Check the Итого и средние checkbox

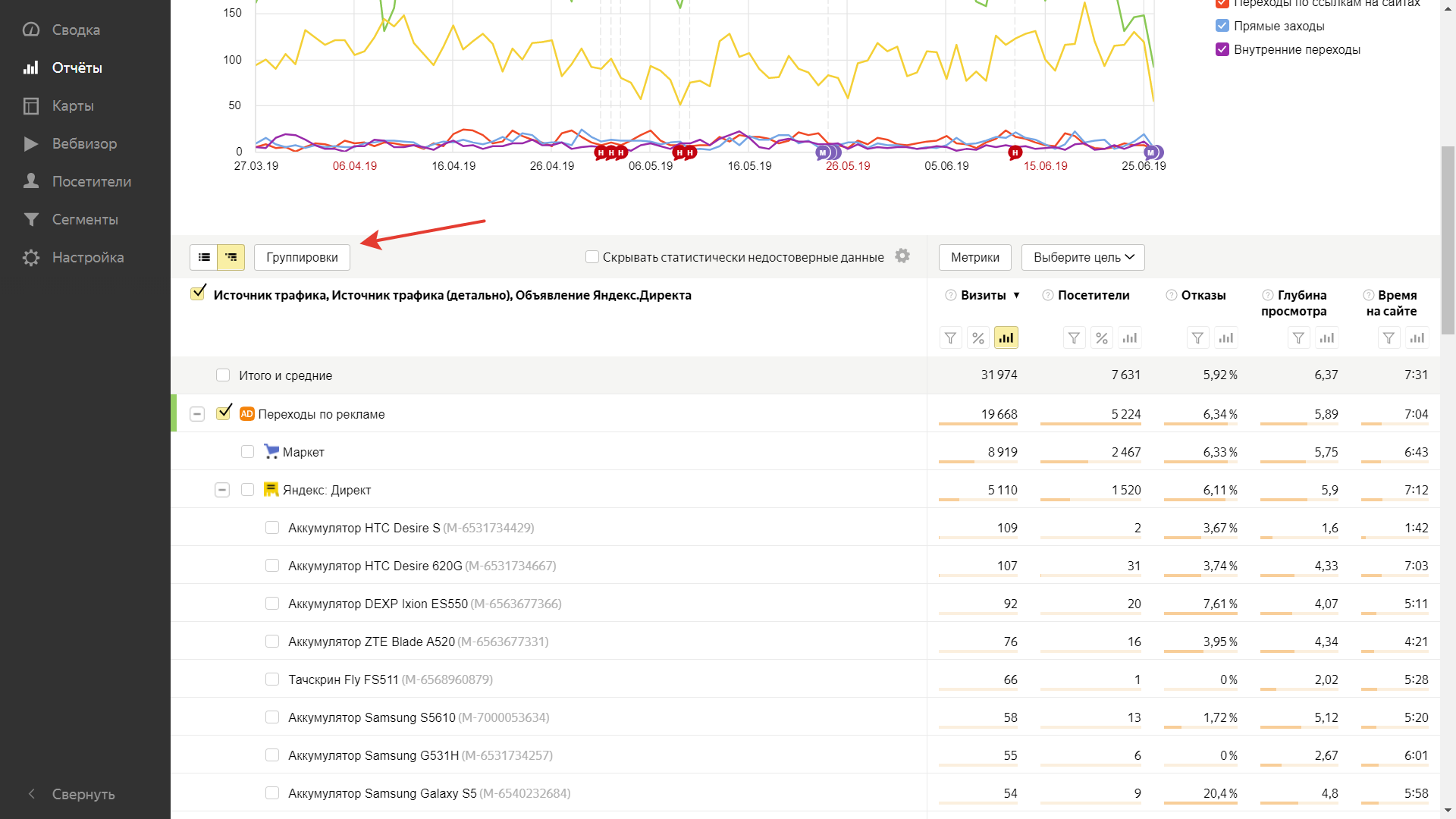pos(223,375)
